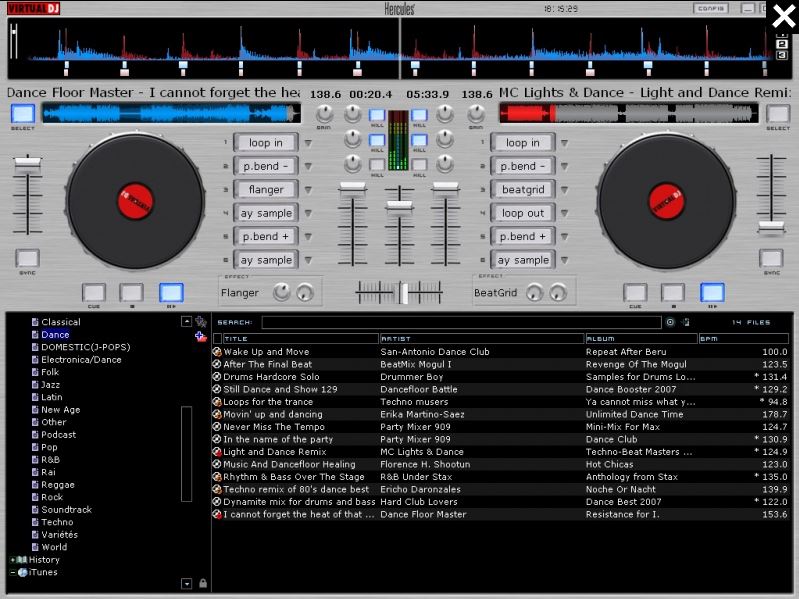Open dropdown arrow beside left deck loop in
This screenshot has width=799, height=599.
308,143
